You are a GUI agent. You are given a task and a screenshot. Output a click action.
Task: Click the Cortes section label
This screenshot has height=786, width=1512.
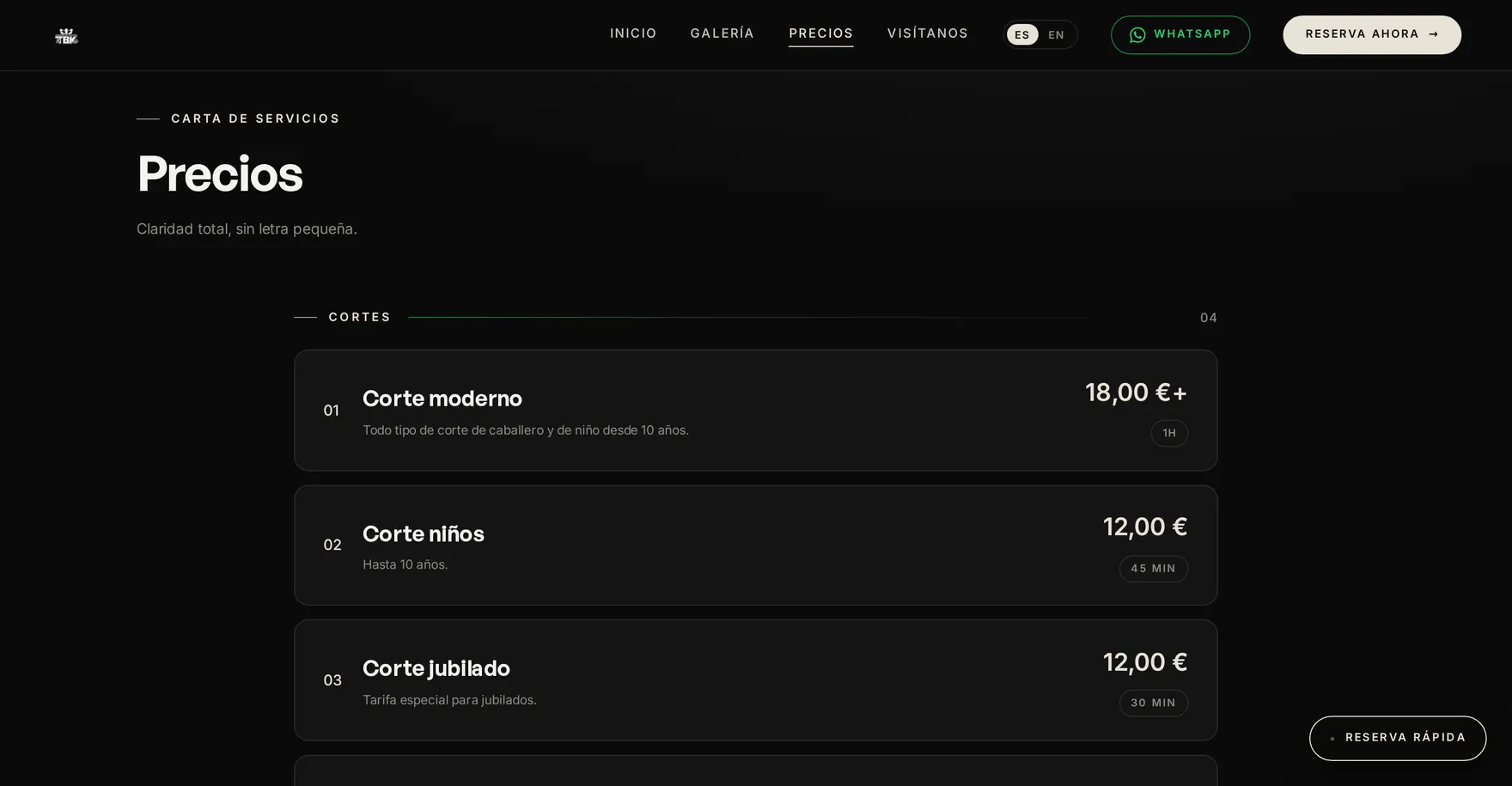[360, 317]
